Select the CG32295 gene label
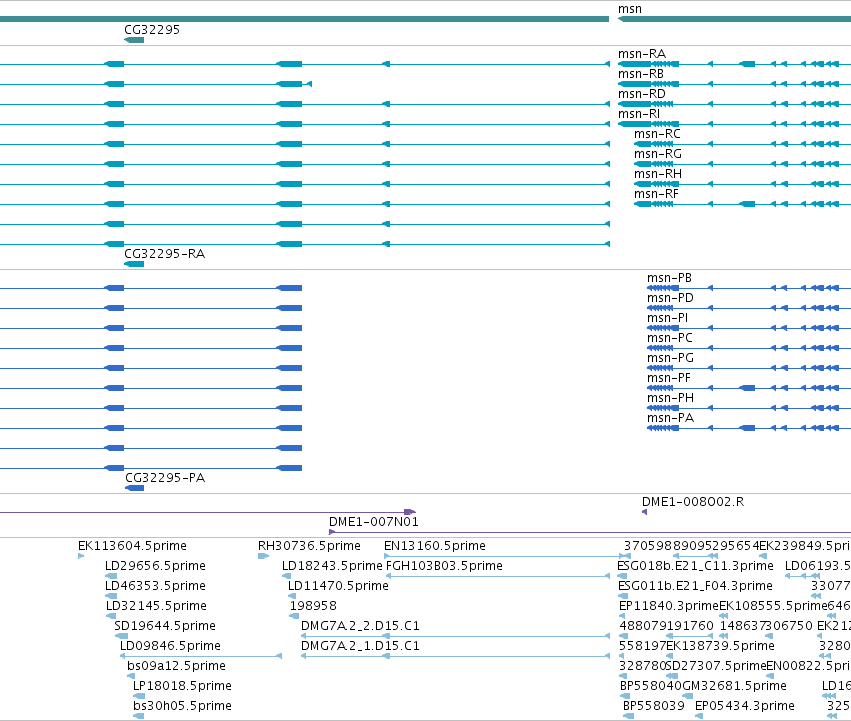This screenshot has width=851, height=721. 152,29
